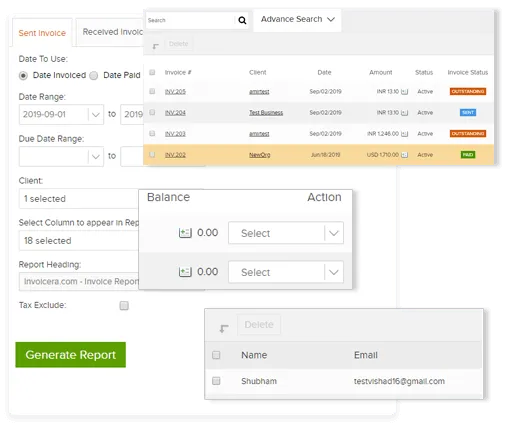Click the search magnifier icon
Image resolution: width=510 pixels, height=431 pixels.
tap(242, 20)
